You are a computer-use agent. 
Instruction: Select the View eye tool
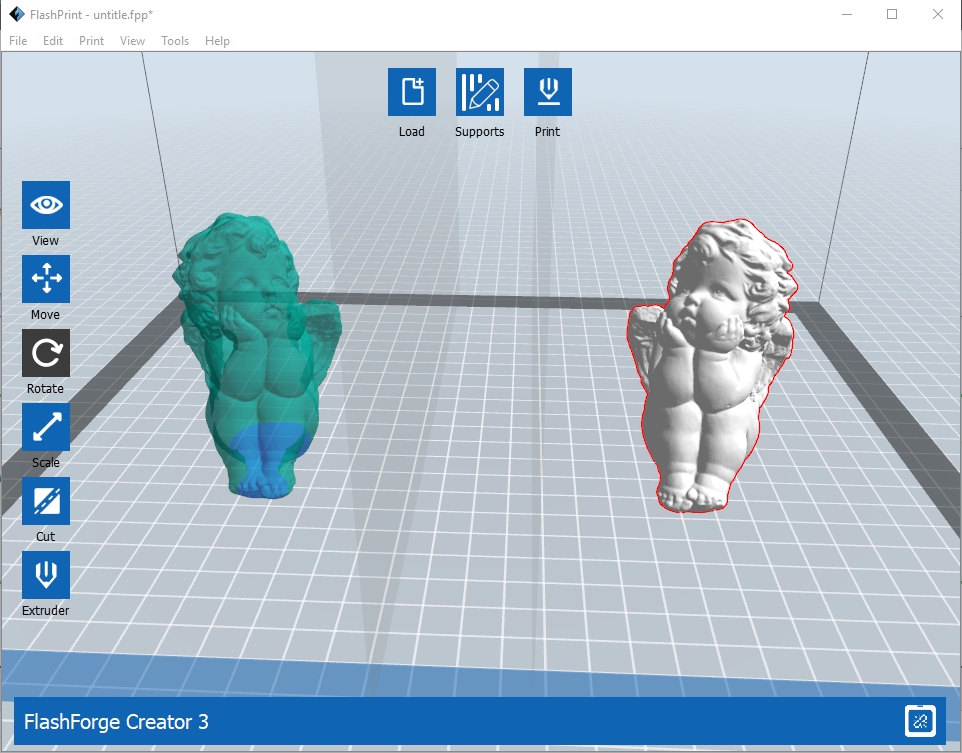pyautogui.click(x=46, y=205)
